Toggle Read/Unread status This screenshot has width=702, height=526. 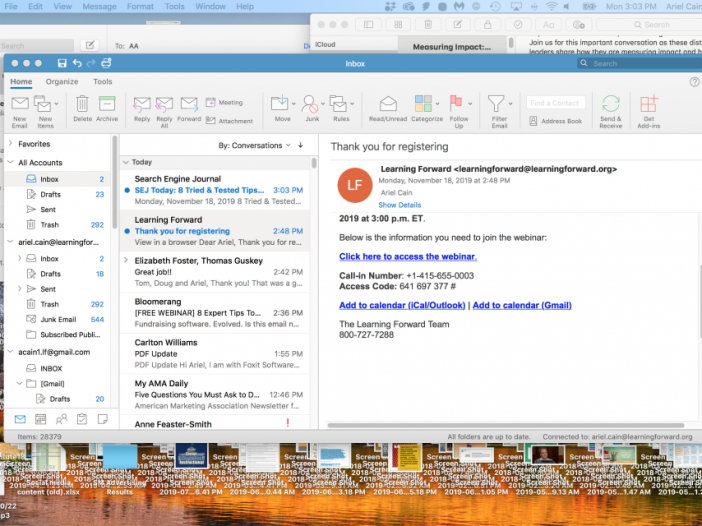(388, 103)
